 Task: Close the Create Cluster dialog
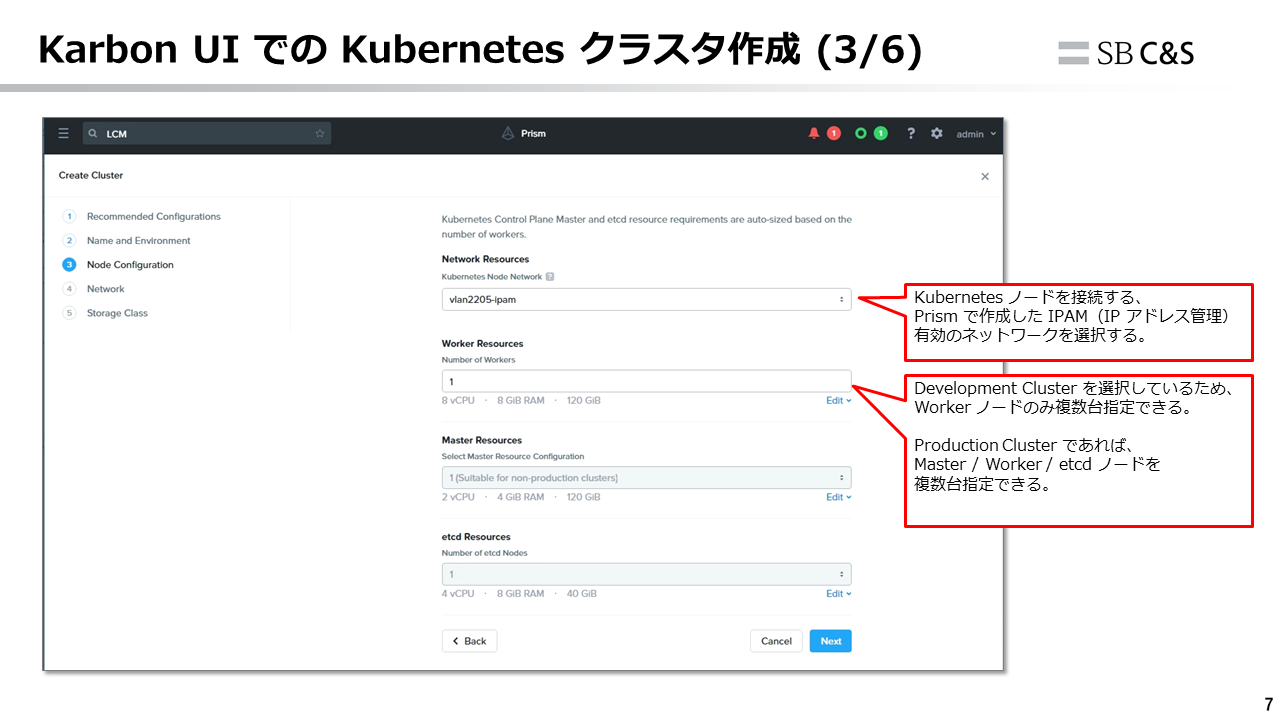[x=985, y=176]
